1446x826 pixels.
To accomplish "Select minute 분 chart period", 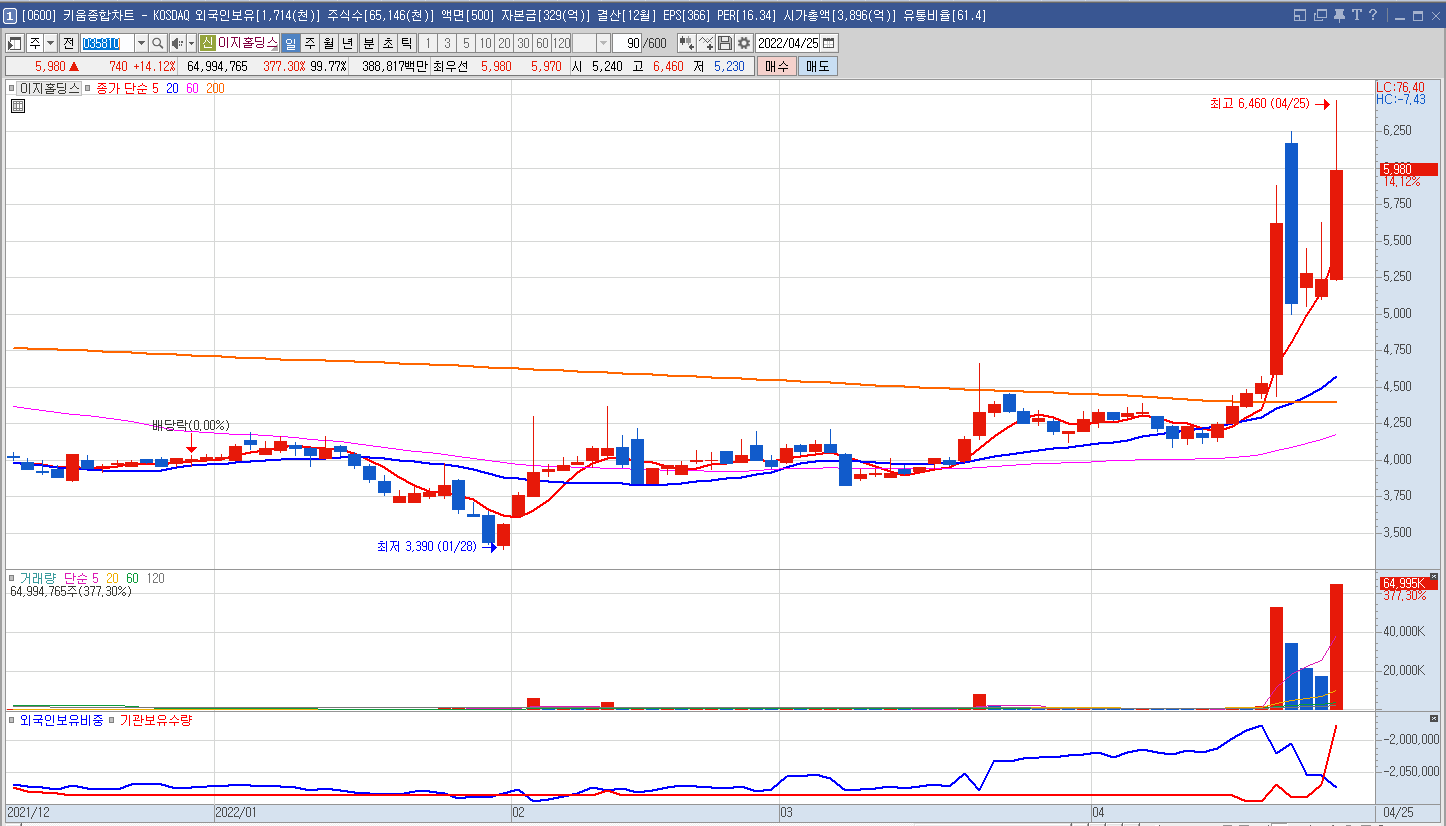I will point(368,43).
